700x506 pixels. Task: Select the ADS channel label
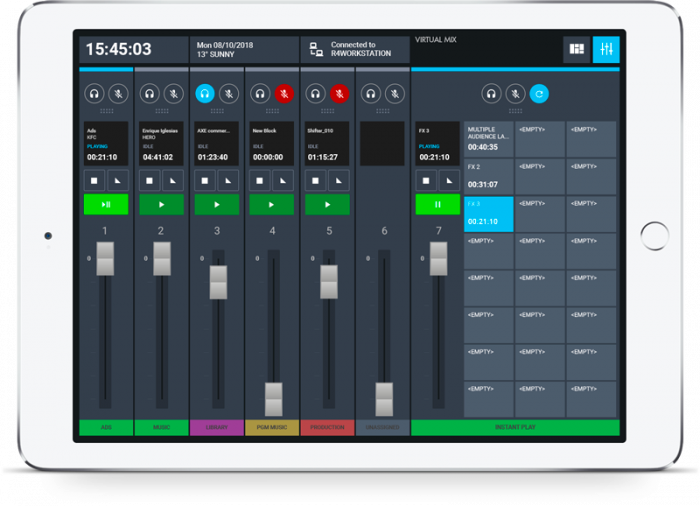[106, 427]
